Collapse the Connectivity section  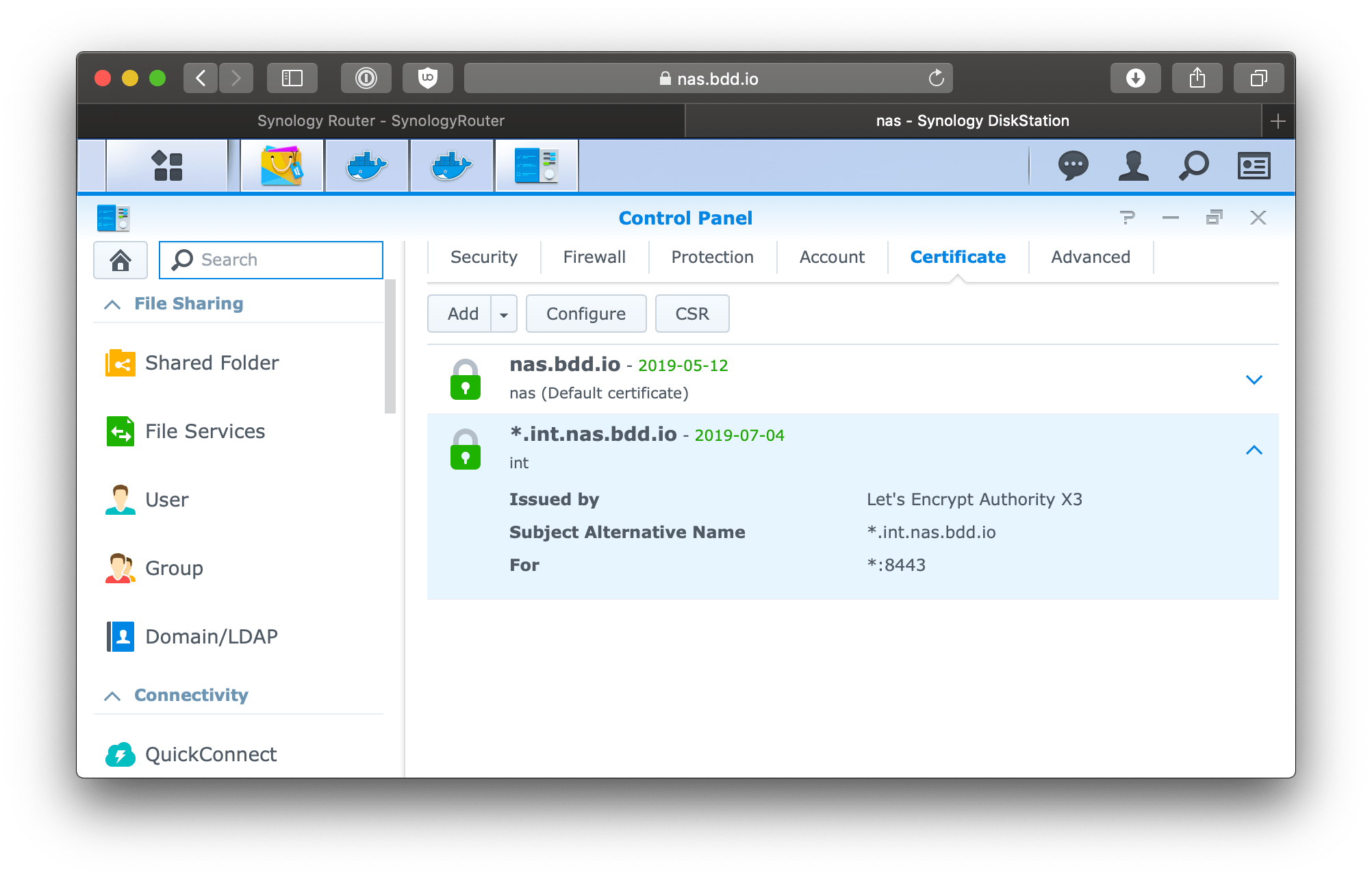pyautogui.click(x=114, y=696)
